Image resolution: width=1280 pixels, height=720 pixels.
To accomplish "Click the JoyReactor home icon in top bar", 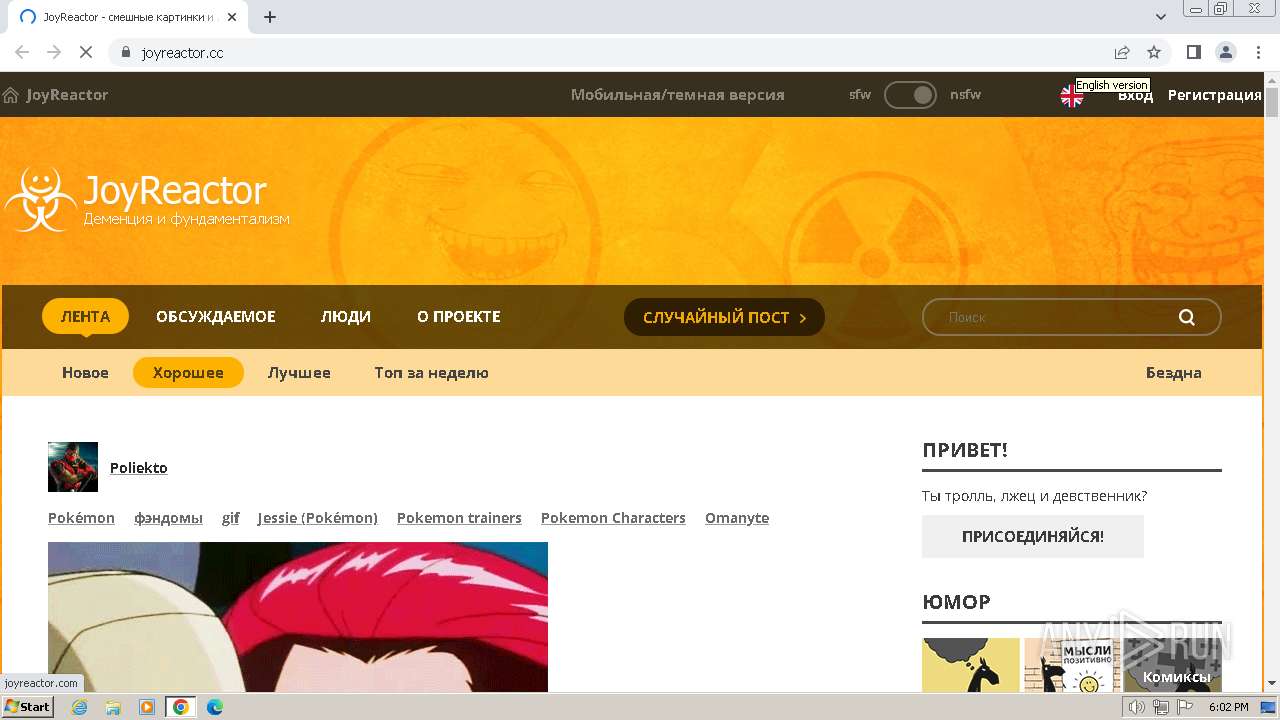I will click(11, 95).
